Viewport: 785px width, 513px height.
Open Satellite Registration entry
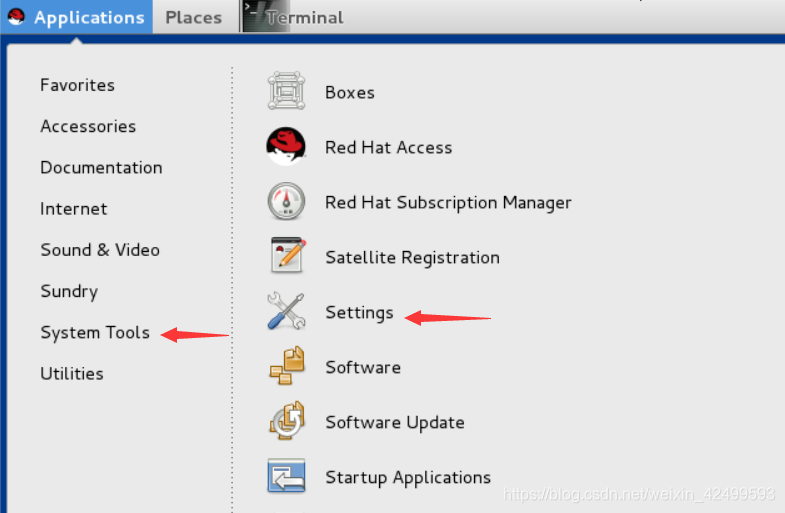(x=413, y=257)
